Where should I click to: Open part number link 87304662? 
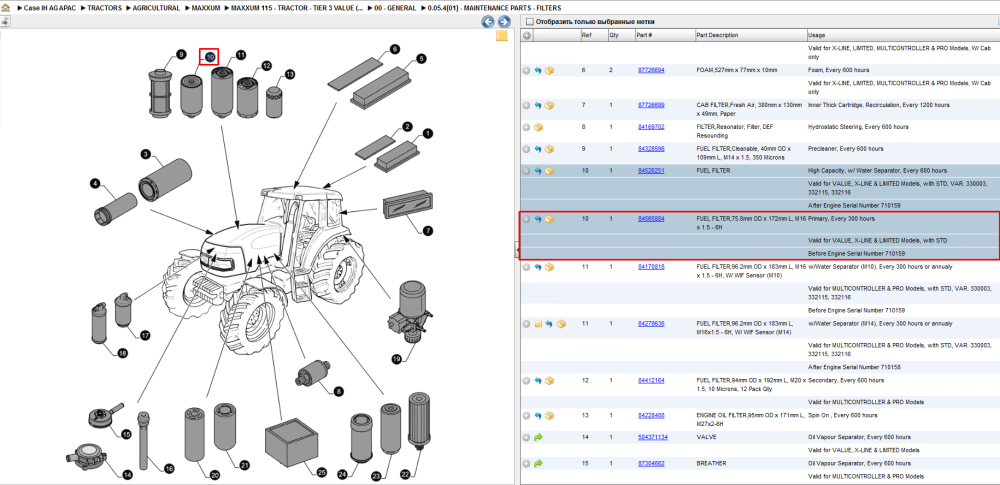(x=651, y=463)
